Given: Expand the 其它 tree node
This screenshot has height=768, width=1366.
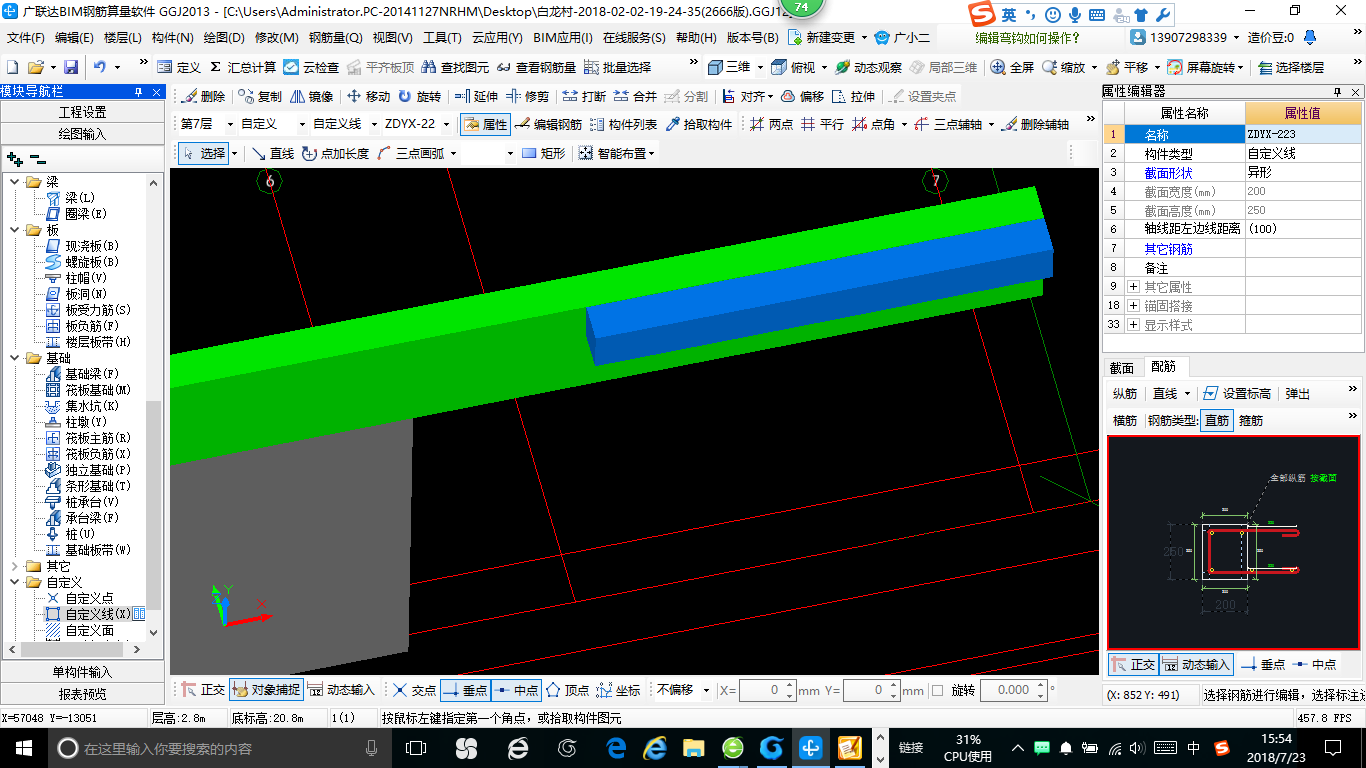Looking at the screenshot, I should click(15, 566).
